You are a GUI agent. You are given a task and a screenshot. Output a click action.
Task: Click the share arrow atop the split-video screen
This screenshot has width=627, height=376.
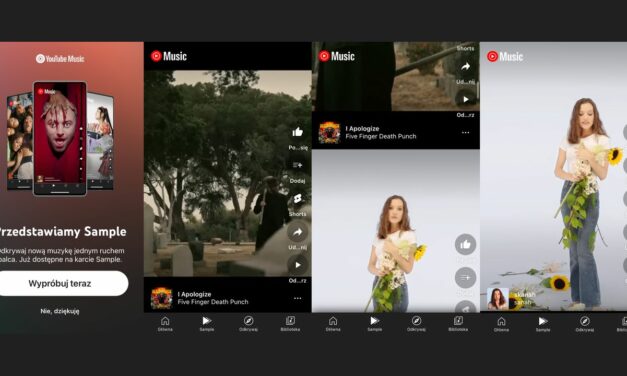click(465, 66)
